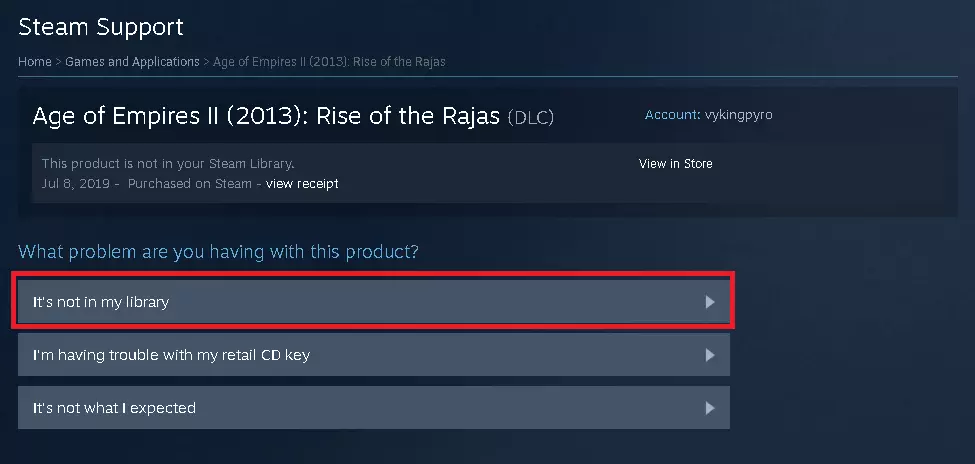Choose "I'm having trouble with my retail CD key"
The height and width of the screenshot is (464, 975).
(171, 355)
